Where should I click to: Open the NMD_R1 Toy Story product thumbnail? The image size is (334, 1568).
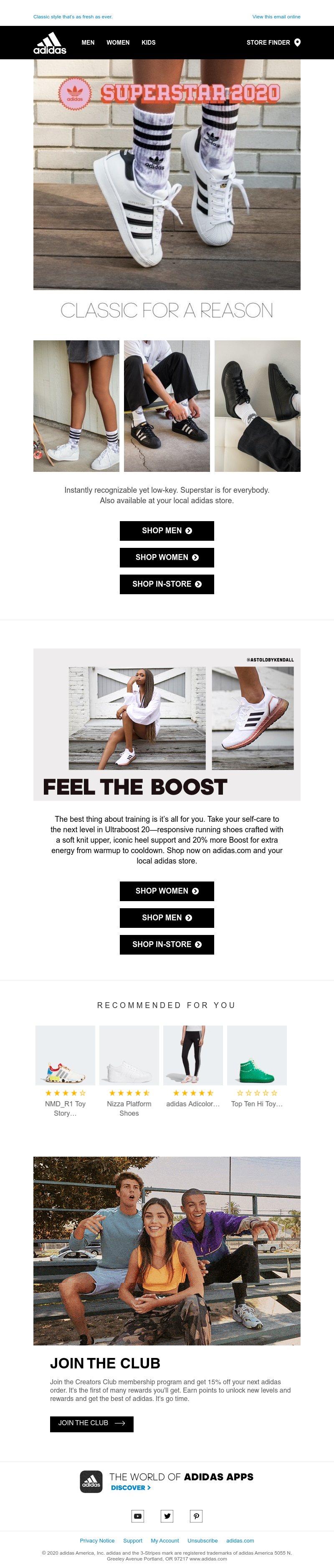pos(65,1055)
